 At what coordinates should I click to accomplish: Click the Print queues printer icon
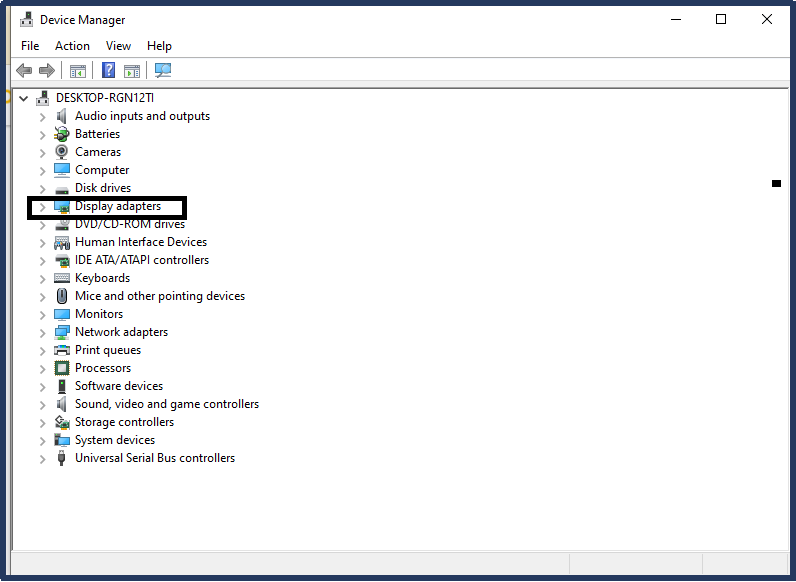point(61,350)
